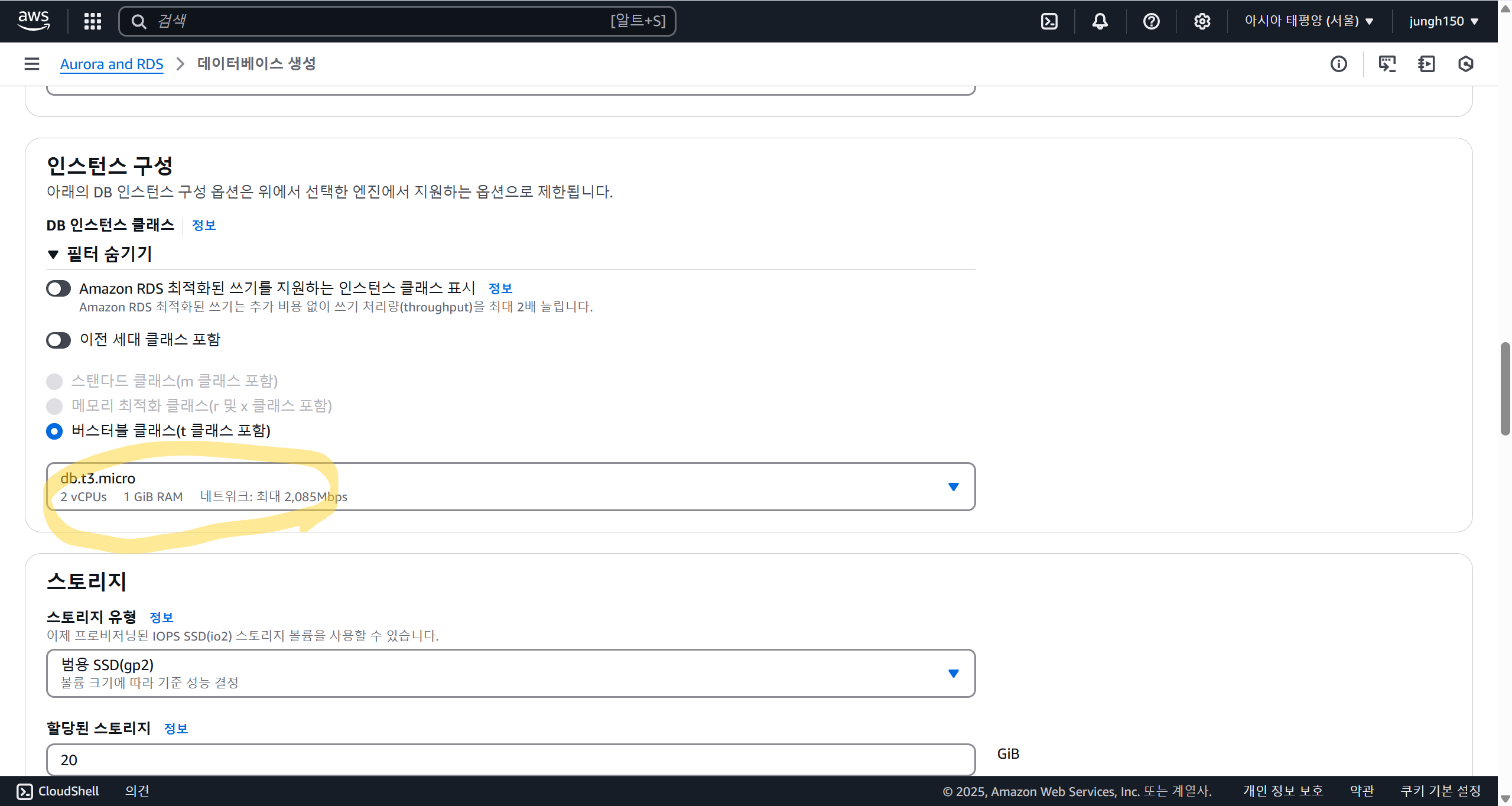Open the help question mark menu
Viewport: 1512px width, 806px height.
click(1151, 21)
